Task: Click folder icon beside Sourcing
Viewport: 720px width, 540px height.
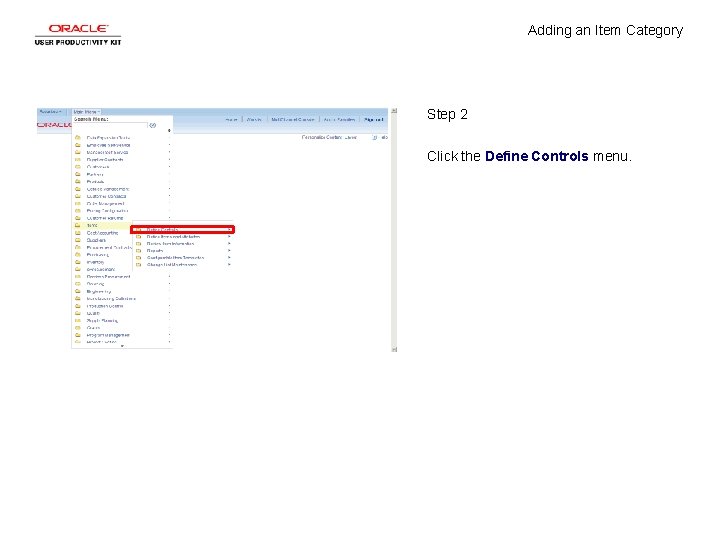Action: (78, 284)
